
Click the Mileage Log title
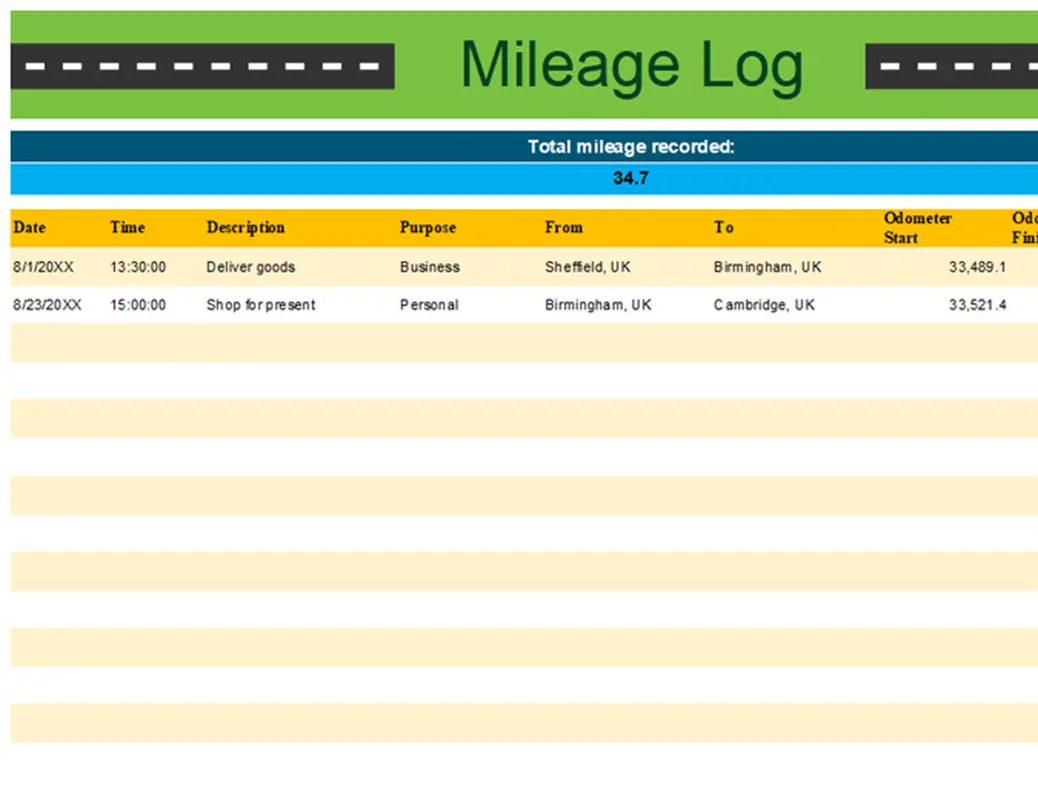tap(631, 66)
